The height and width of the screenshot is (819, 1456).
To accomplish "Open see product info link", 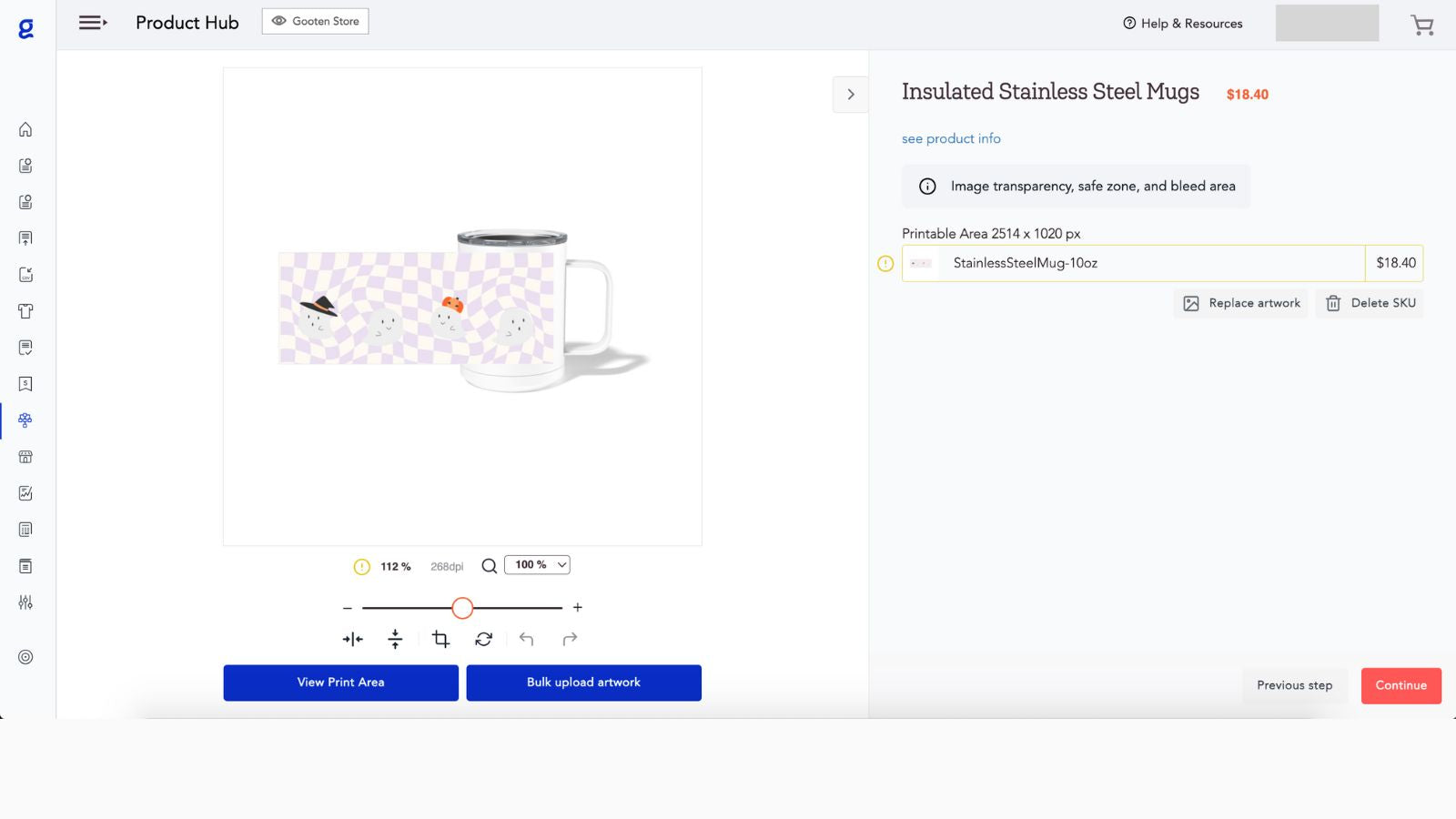I will 950,138.
